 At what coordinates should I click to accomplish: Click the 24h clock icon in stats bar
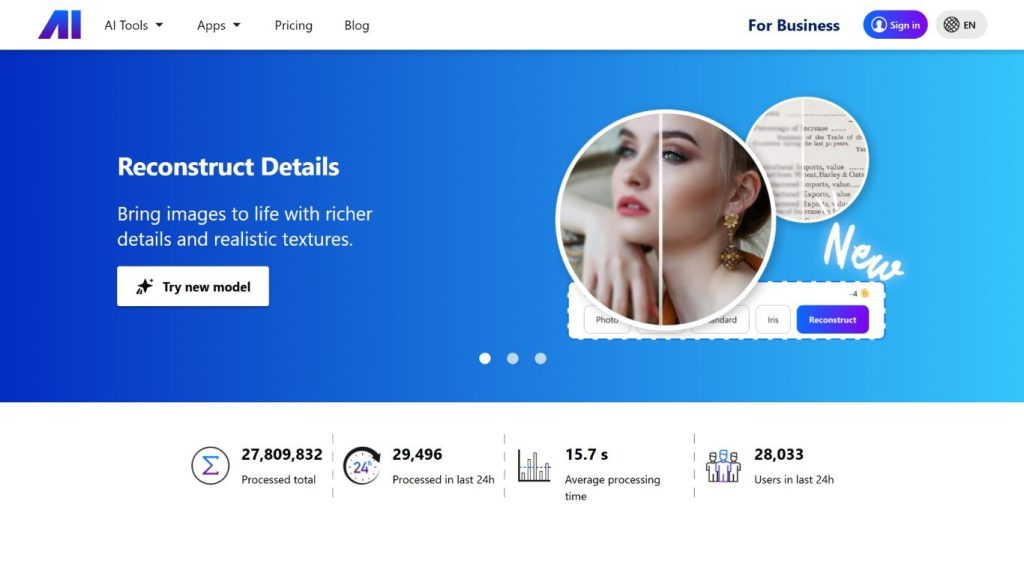360,465
